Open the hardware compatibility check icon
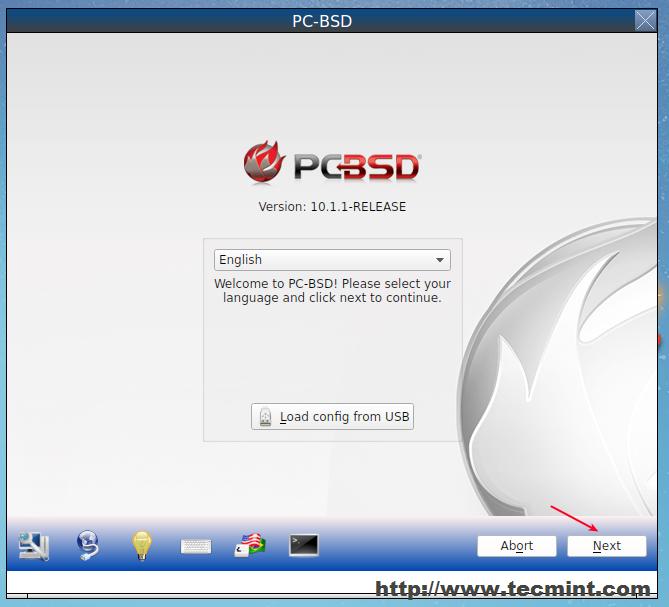This screenshot has height=607, width=669. coord(34,546)
